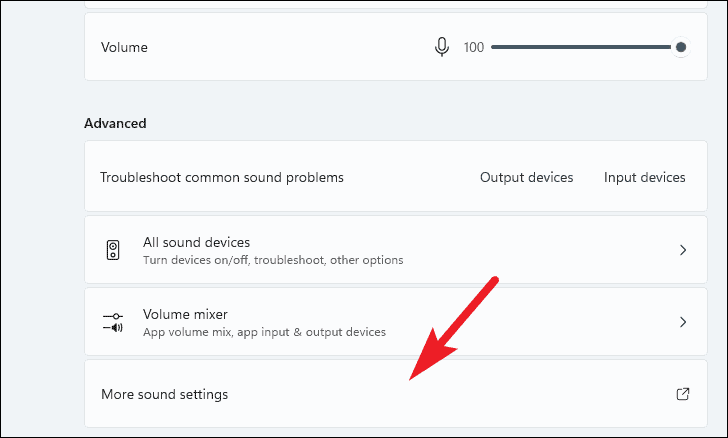
Task: Click "App volume mix, app input & output devices" text
Action: point(264,332)
